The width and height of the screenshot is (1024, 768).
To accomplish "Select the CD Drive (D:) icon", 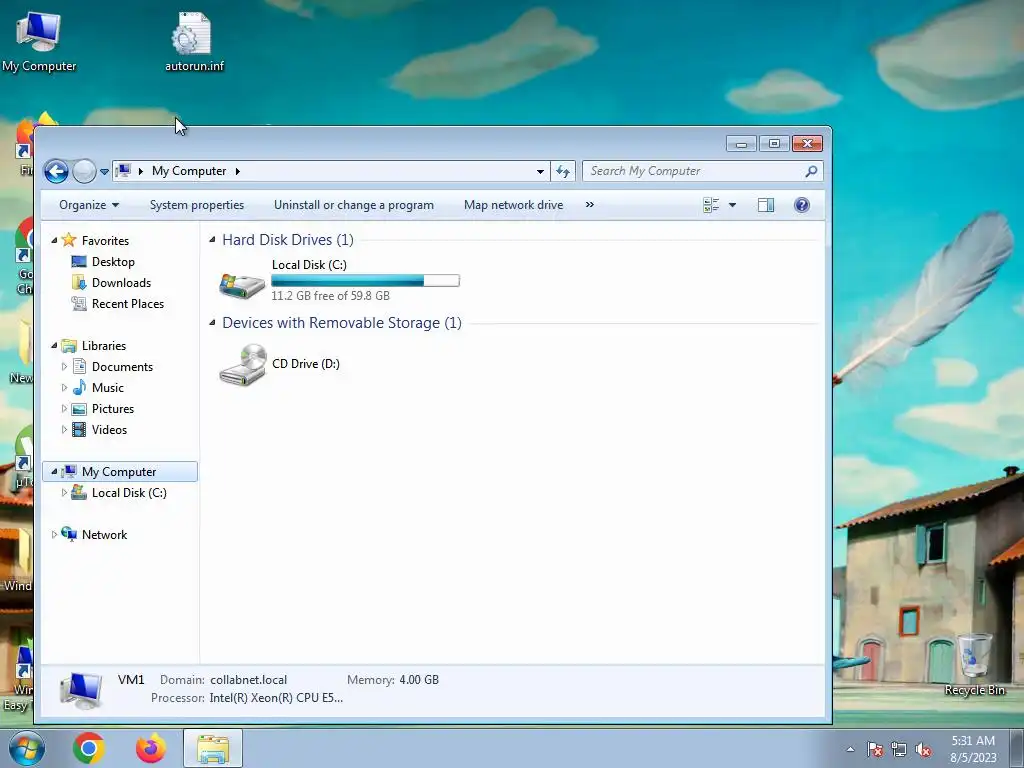I will [242, 364].
